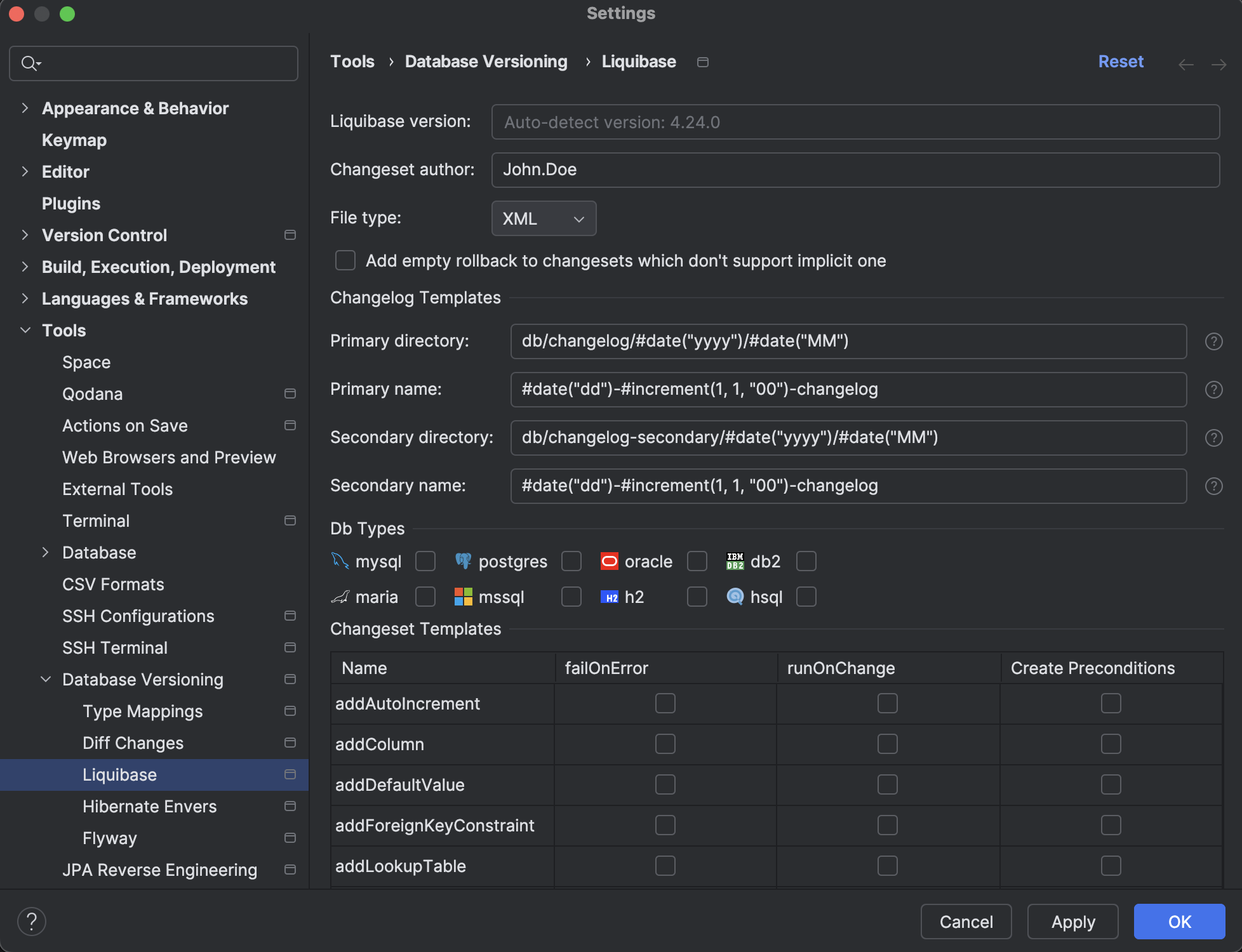Select the Flyway settings page
Image resolution: width=1242 pixels, height=952 pixels.
click(x=109, y=838)
